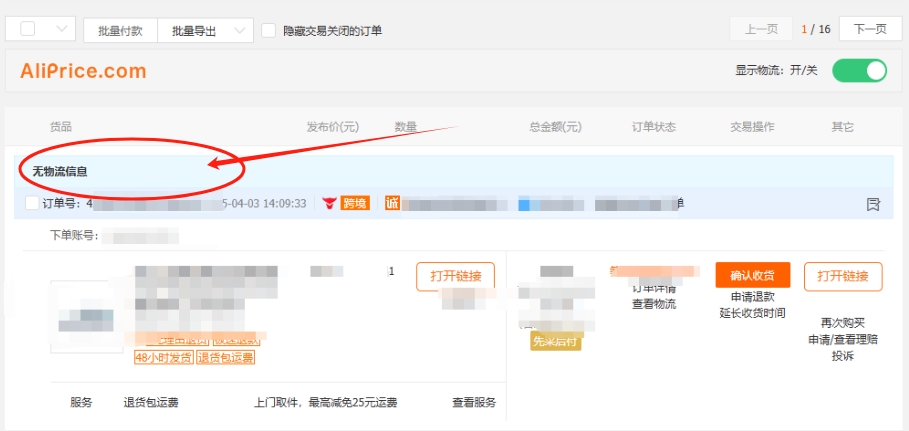Click the page indicator 1 / 16

click(816, 30)
